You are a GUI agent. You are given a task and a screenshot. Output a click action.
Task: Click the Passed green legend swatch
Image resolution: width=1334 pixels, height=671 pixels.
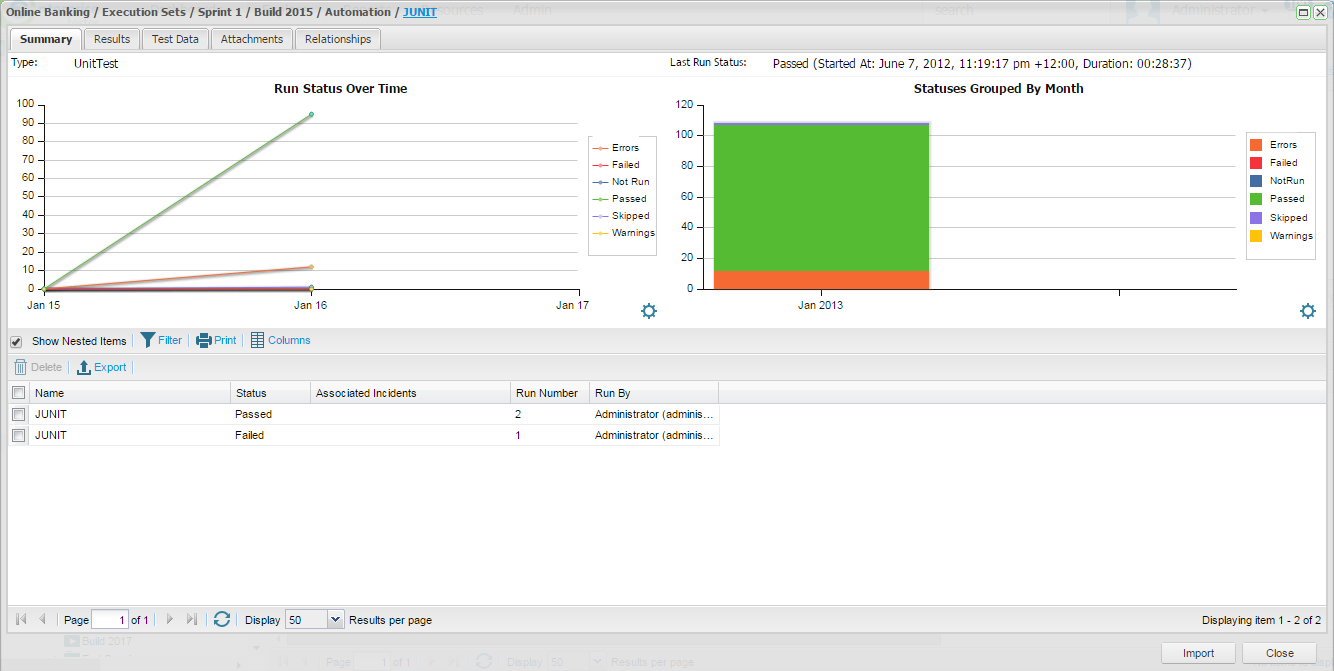click(x=1256, y=199)
